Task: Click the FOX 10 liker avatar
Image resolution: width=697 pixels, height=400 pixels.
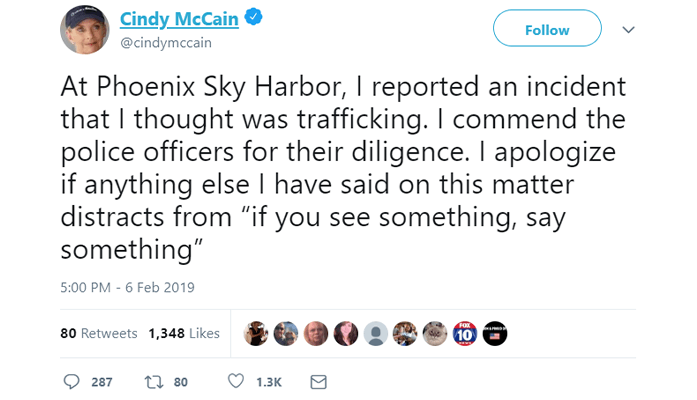Action: click(464, 333)
